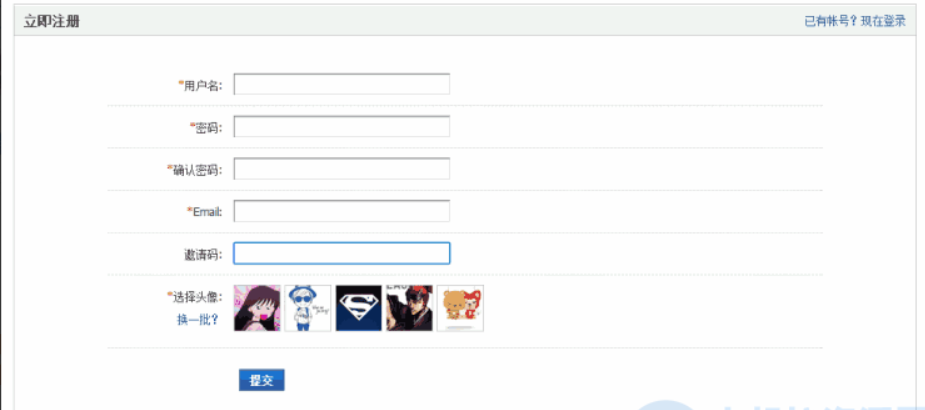Click the 提交 submit button
Viewport: 925px width, 410px height.
click(x=262, y=381)
